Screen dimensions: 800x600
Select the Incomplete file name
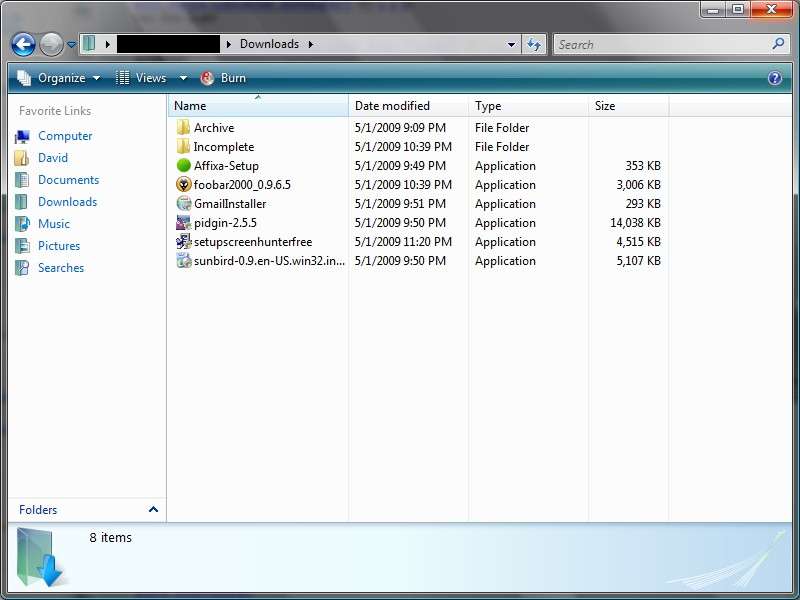[x=223, y=147]
